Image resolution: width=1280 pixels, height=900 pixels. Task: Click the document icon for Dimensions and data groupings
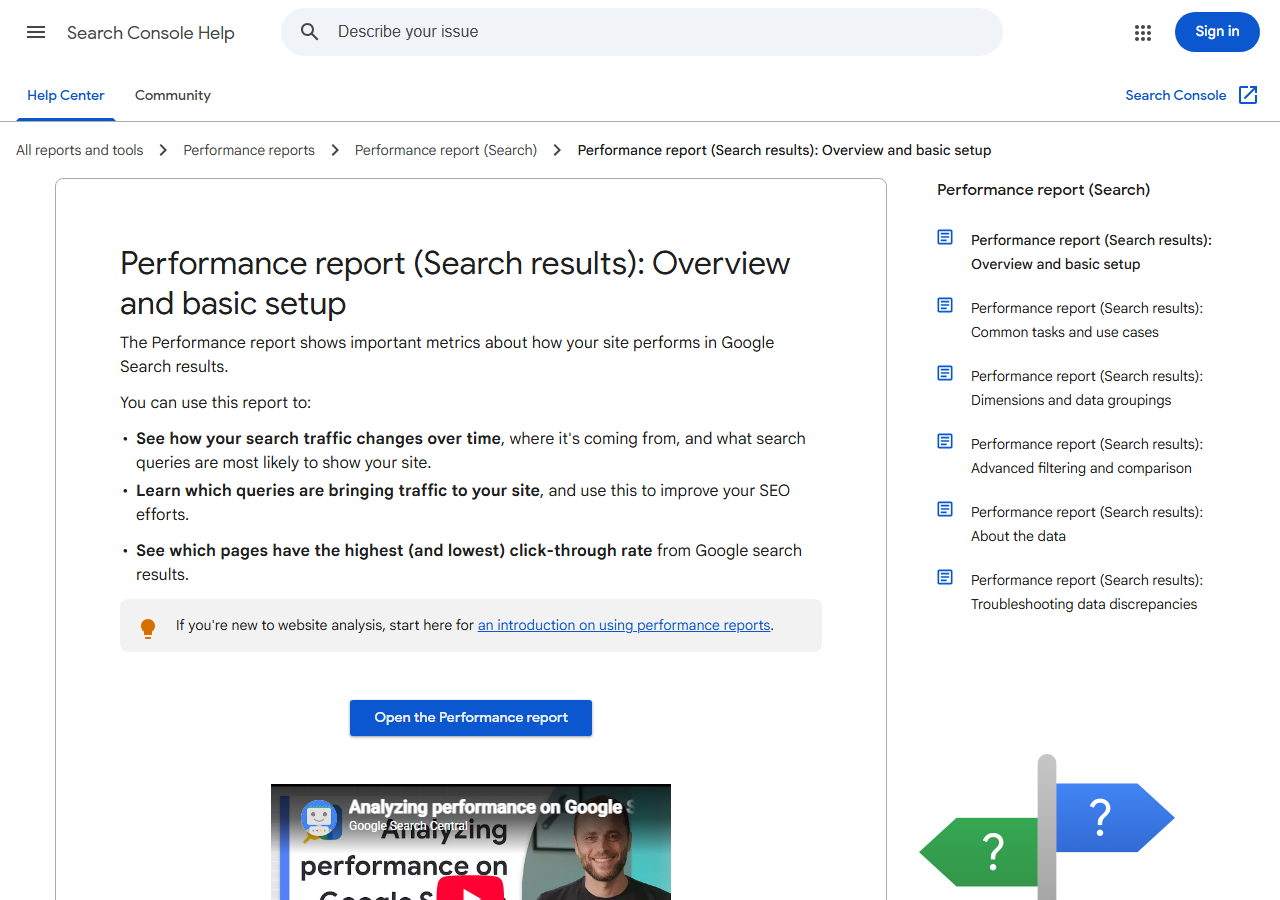click(x=945, y=373)
